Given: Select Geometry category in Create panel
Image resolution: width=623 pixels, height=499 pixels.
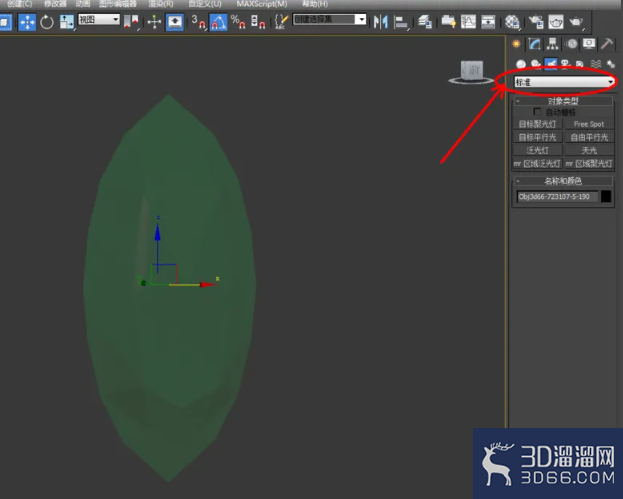Looking at the screenshot, I should tap(521, 64).
